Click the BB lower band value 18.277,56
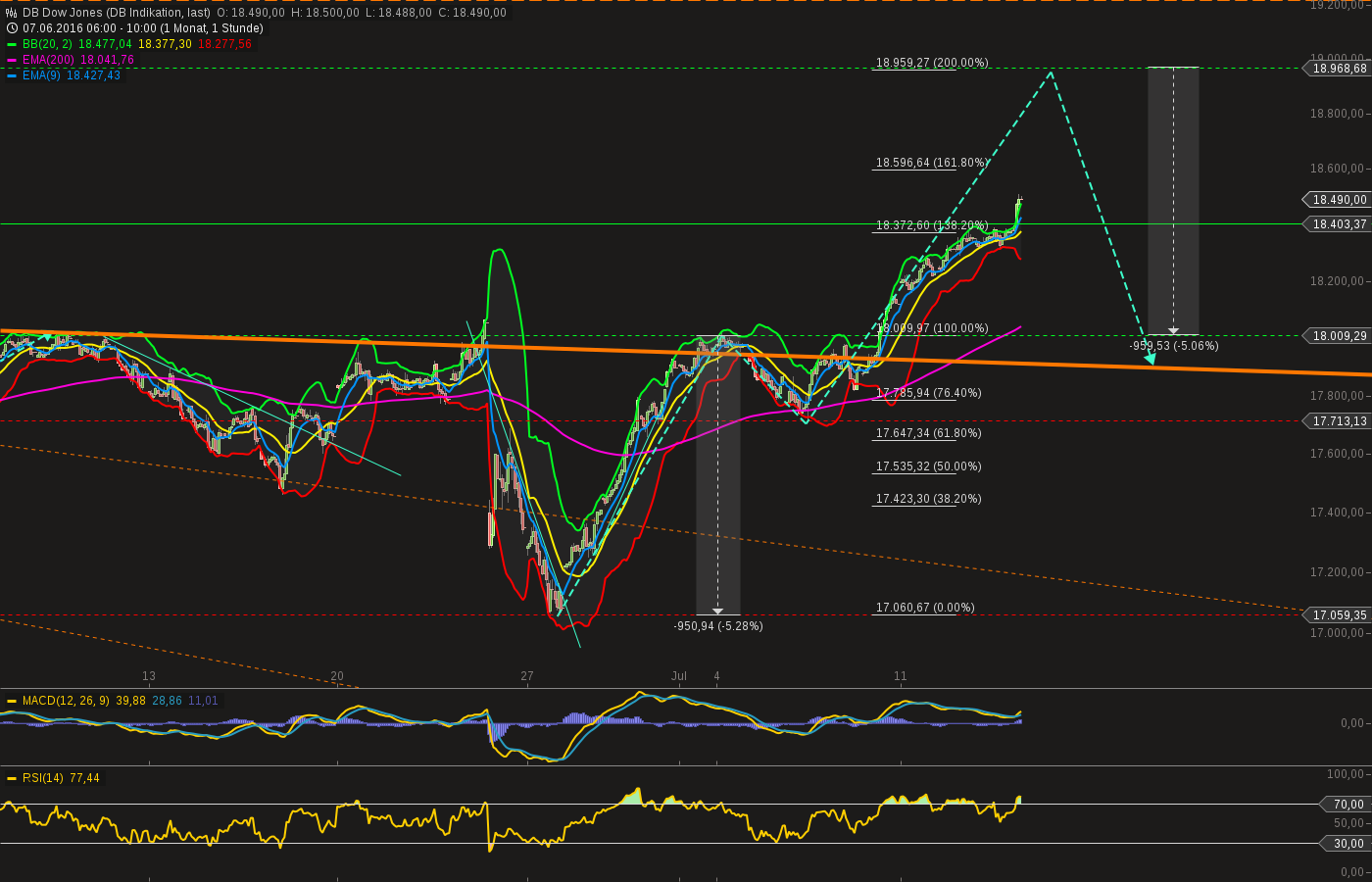Viewport: 1372px width, 882px height. click(224, 44)
